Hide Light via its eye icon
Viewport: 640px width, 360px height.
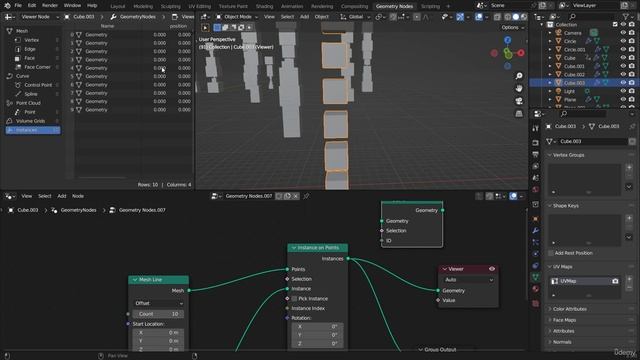pyautogui.click(x=623, y=91)
